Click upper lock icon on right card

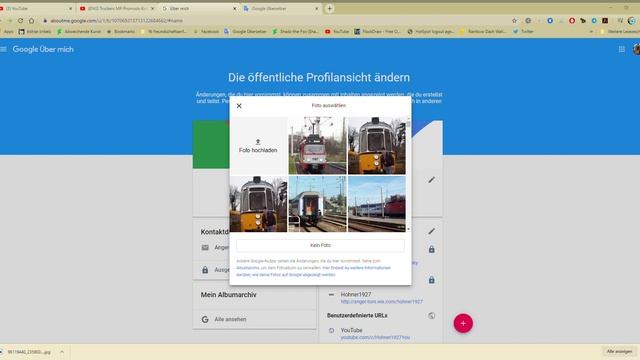point(431,249)
